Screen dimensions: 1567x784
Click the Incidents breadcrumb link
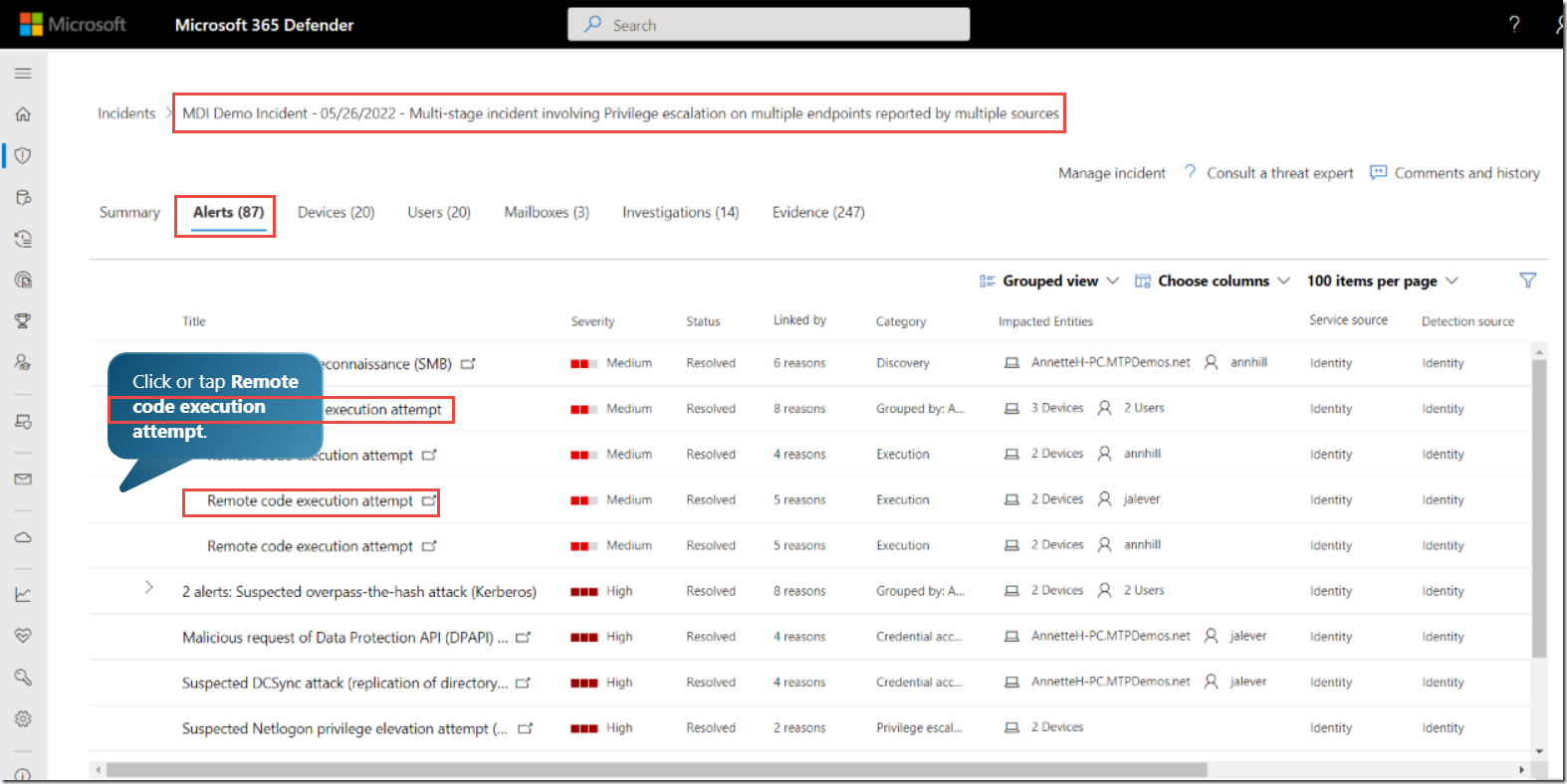pyautogui.click(x=126, y=113)
